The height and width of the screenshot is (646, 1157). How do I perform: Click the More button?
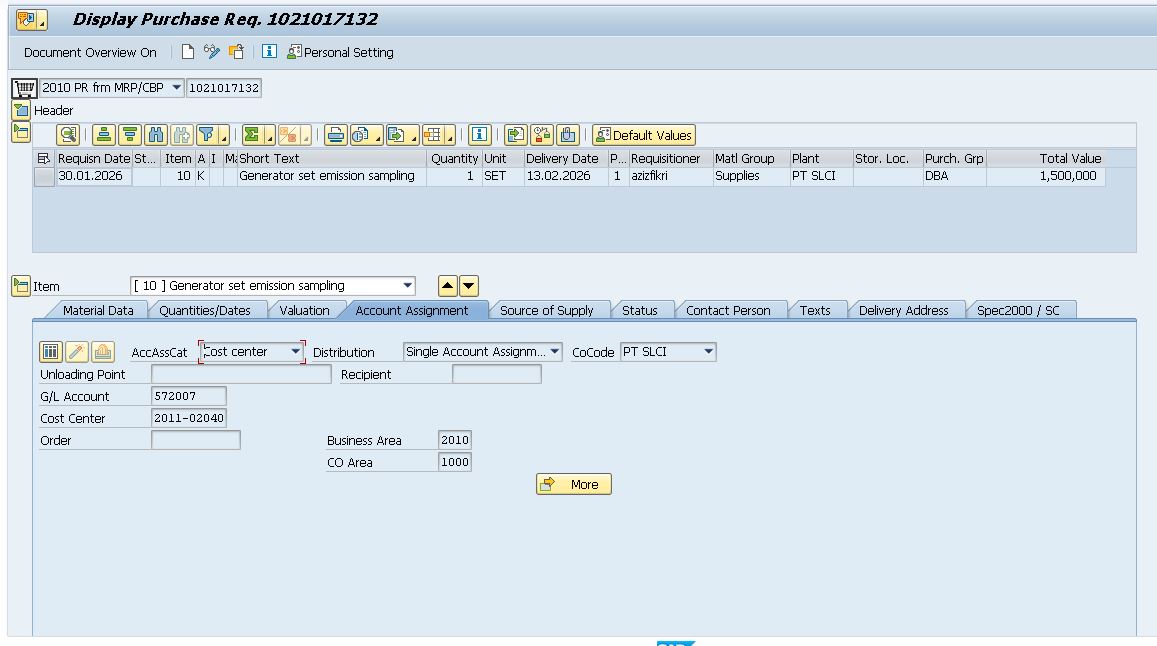(573, 484)
